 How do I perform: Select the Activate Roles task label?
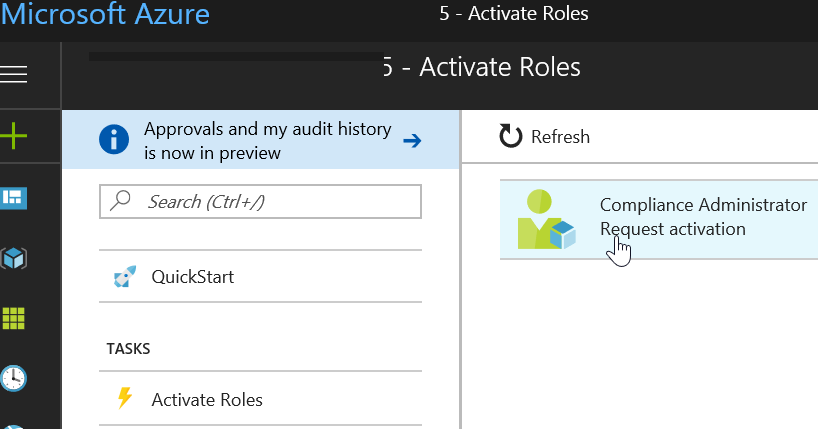(x=207, y=399)
